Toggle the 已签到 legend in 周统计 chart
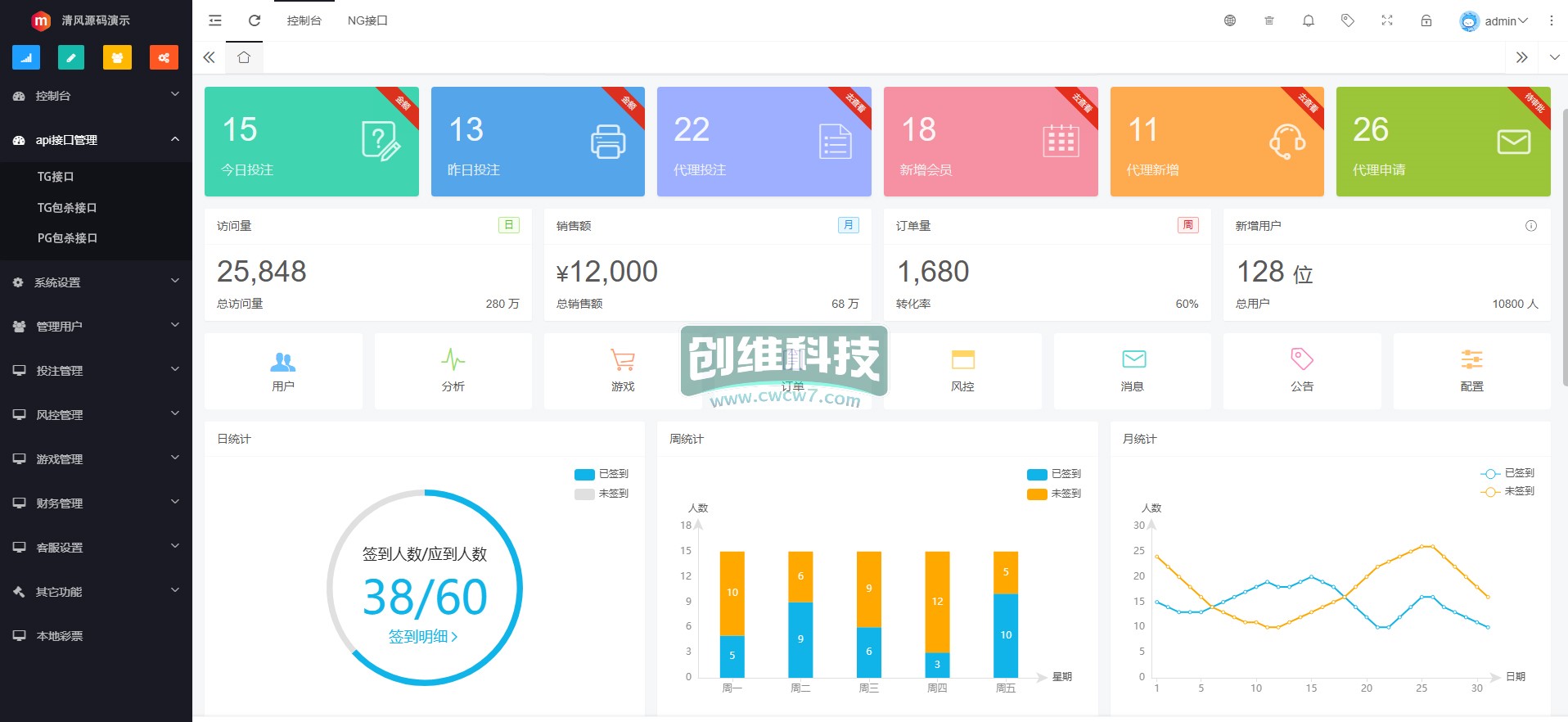 click(1054, 474)
